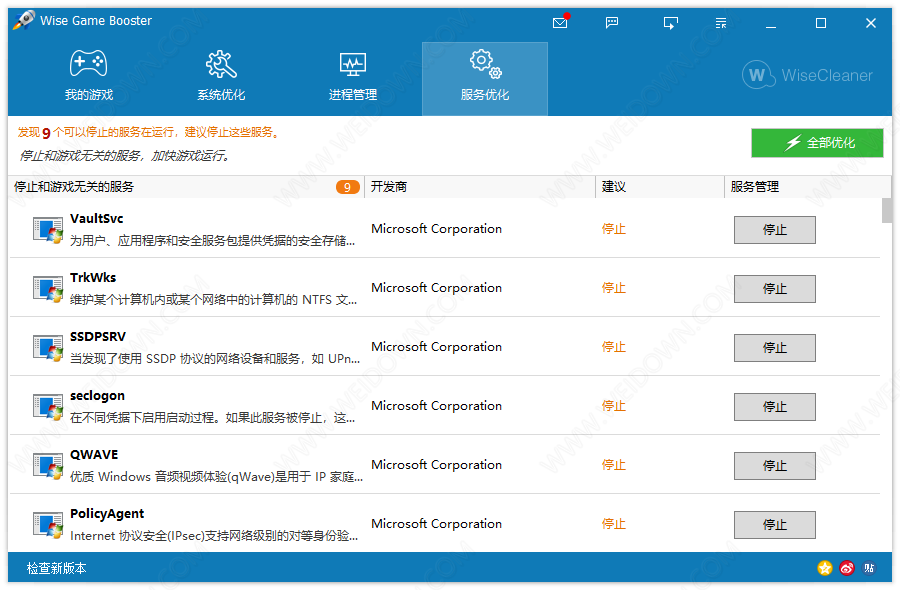
Task: Click Microsoft Corporation in QWAVE row
Action: [x=436, y=465]
